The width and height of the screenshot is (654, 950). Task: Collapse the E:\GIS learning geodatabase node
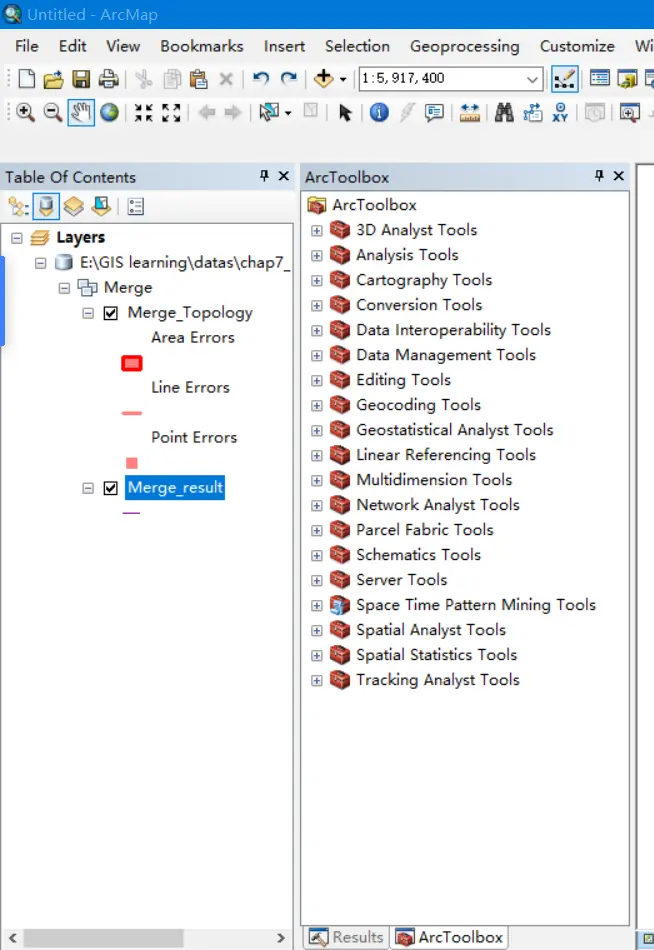(x=41, y=263)
